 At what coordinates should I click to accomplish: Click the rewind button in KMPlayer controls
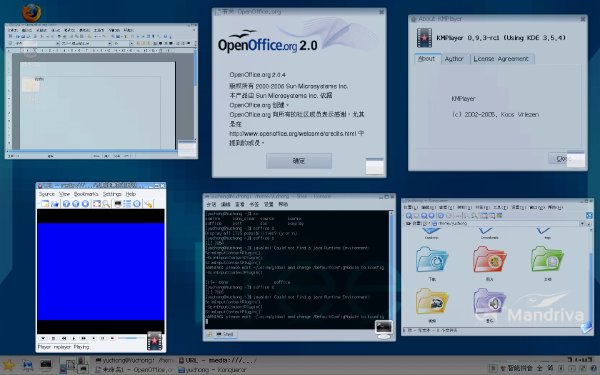[64, 338]
